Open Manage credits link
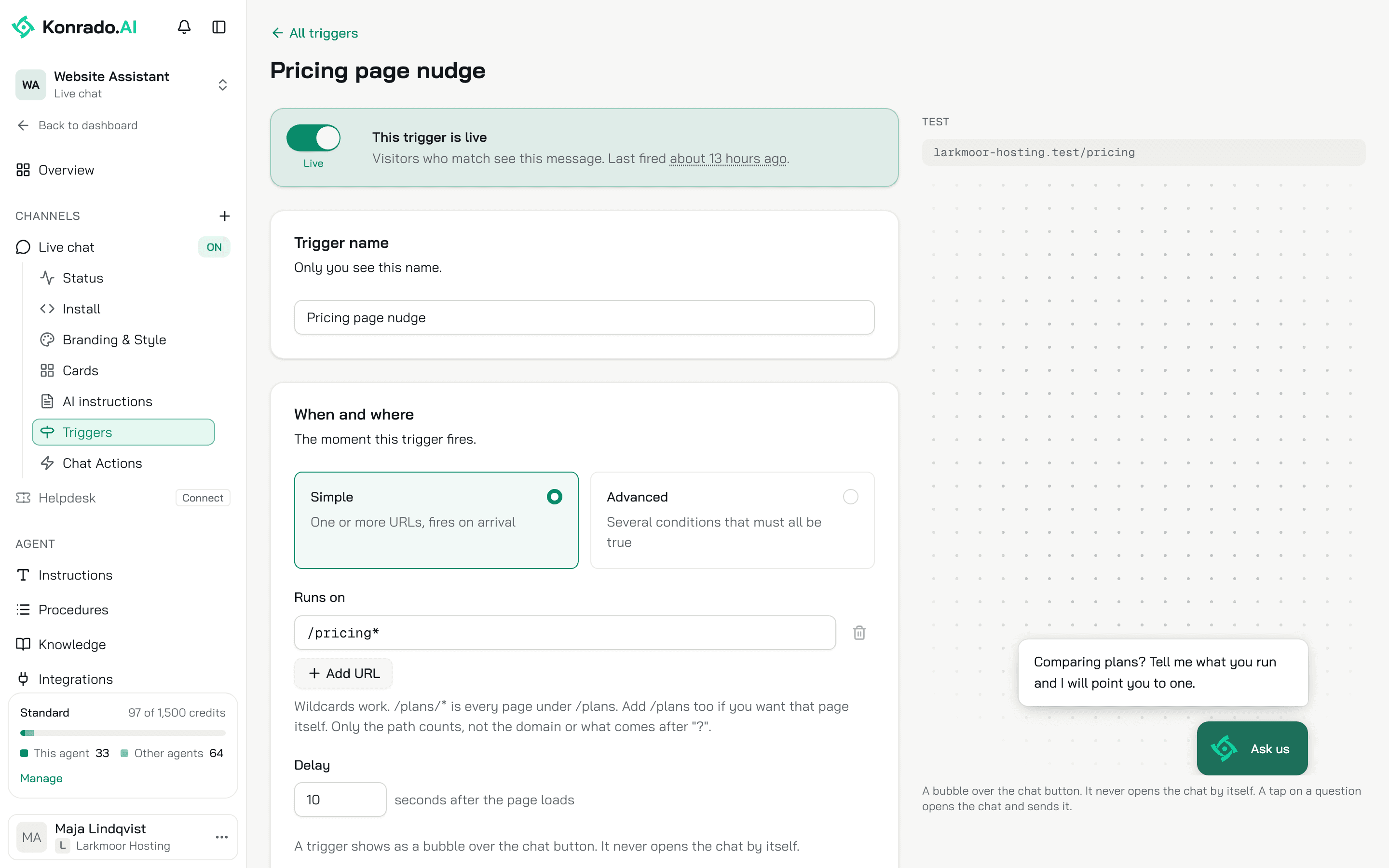1389x868 pixels. (41, 778)
